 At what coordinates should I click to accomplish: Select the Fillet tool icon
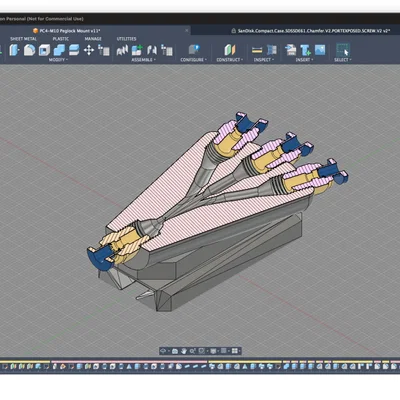coord(29,50)
